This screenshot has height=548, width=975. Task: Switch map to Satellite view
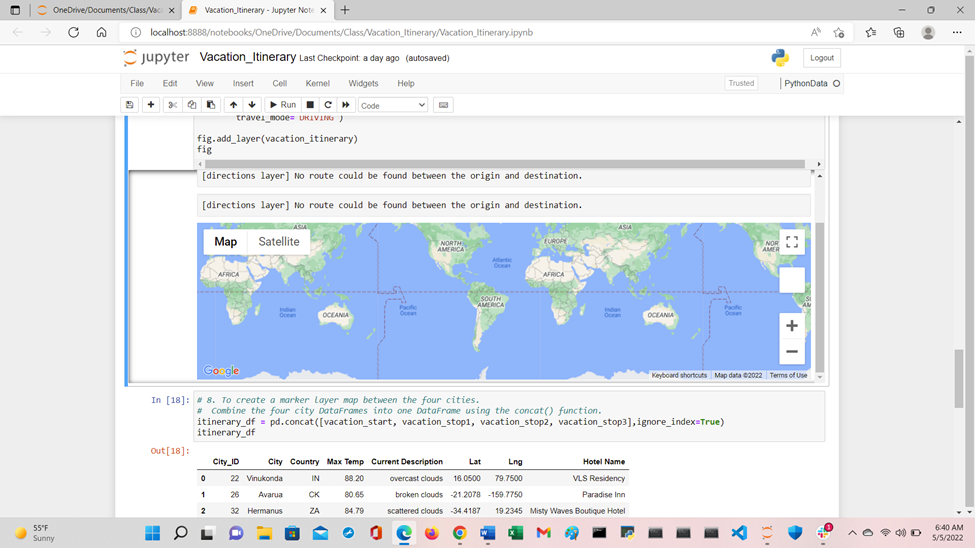279,242
